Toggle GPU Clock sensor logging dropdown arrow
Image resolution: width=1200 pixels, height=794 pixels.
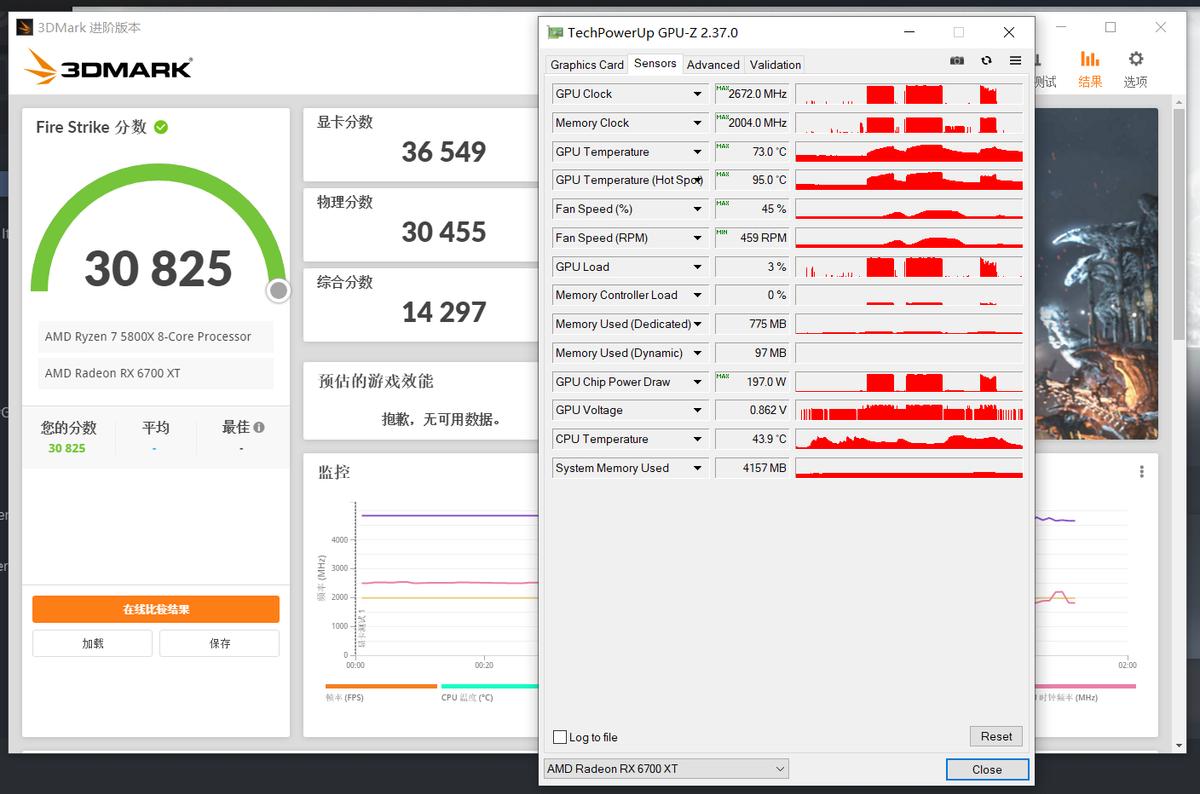click(x=697, y=93)
